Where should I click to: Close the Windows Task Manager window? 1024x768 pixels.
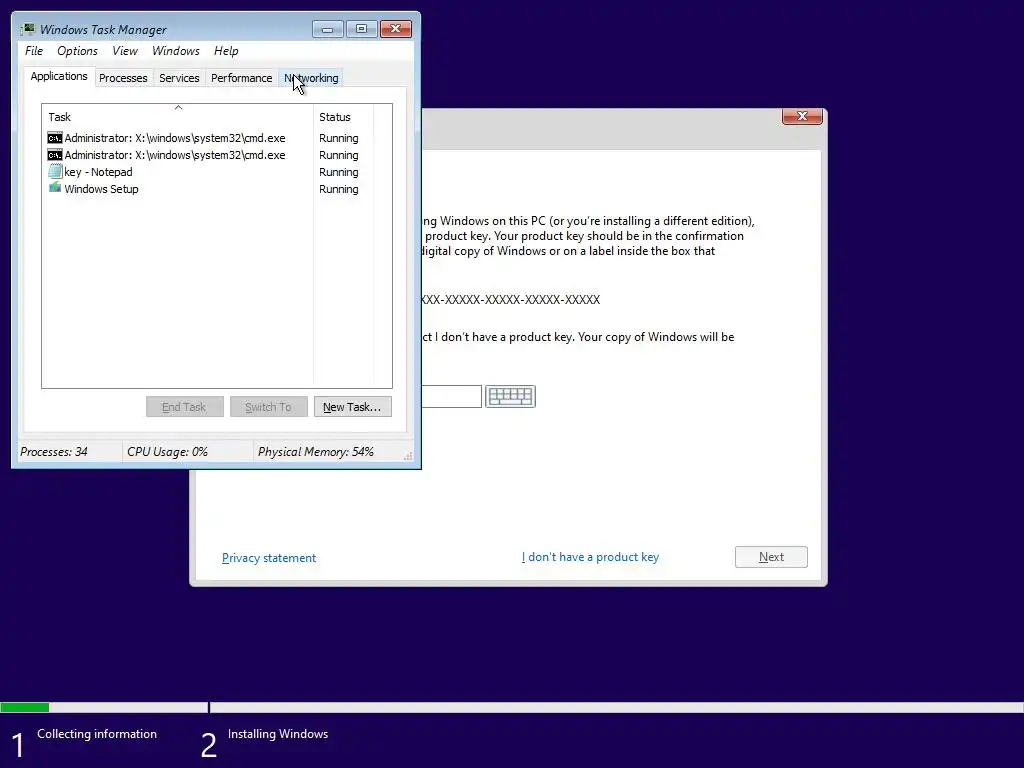click(x=396, y=29)
